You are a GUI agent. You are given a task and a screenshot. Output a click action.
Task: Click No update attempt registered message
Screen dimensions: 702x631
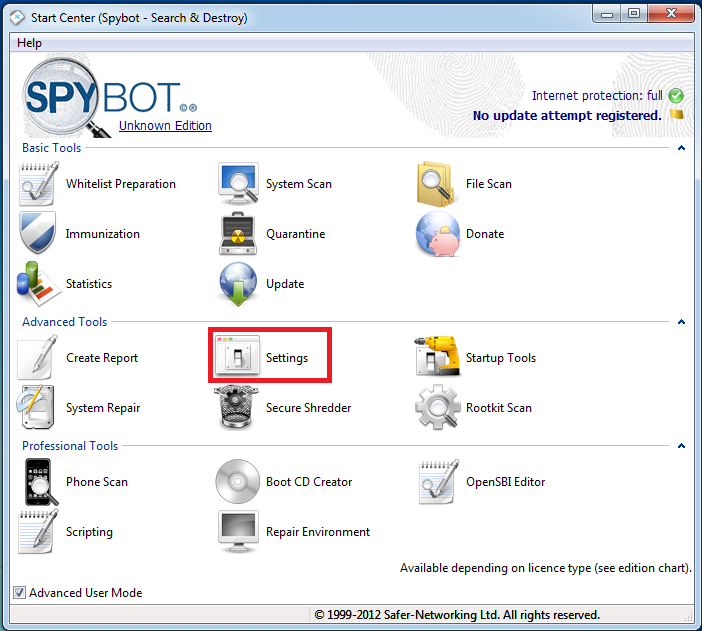567,116
